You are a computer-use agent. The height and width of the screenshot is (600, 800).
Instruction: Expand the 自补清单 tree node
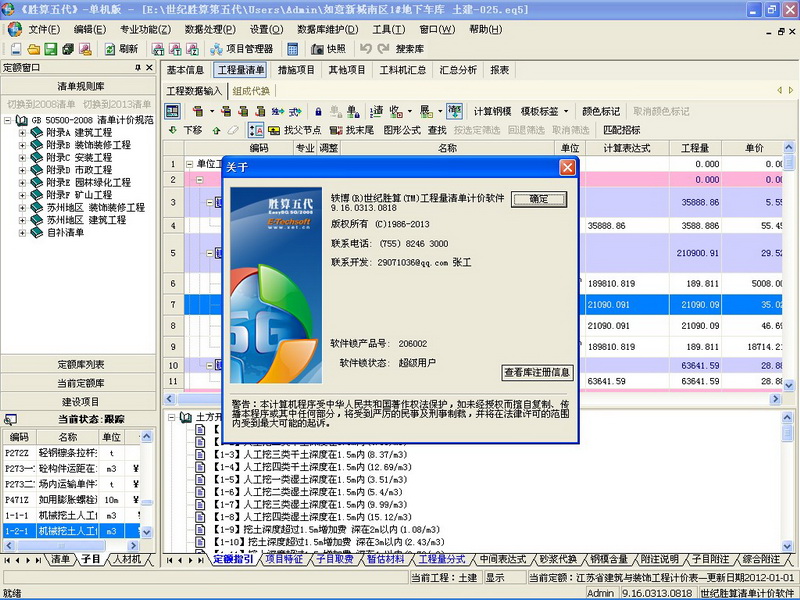coord(22,233)
